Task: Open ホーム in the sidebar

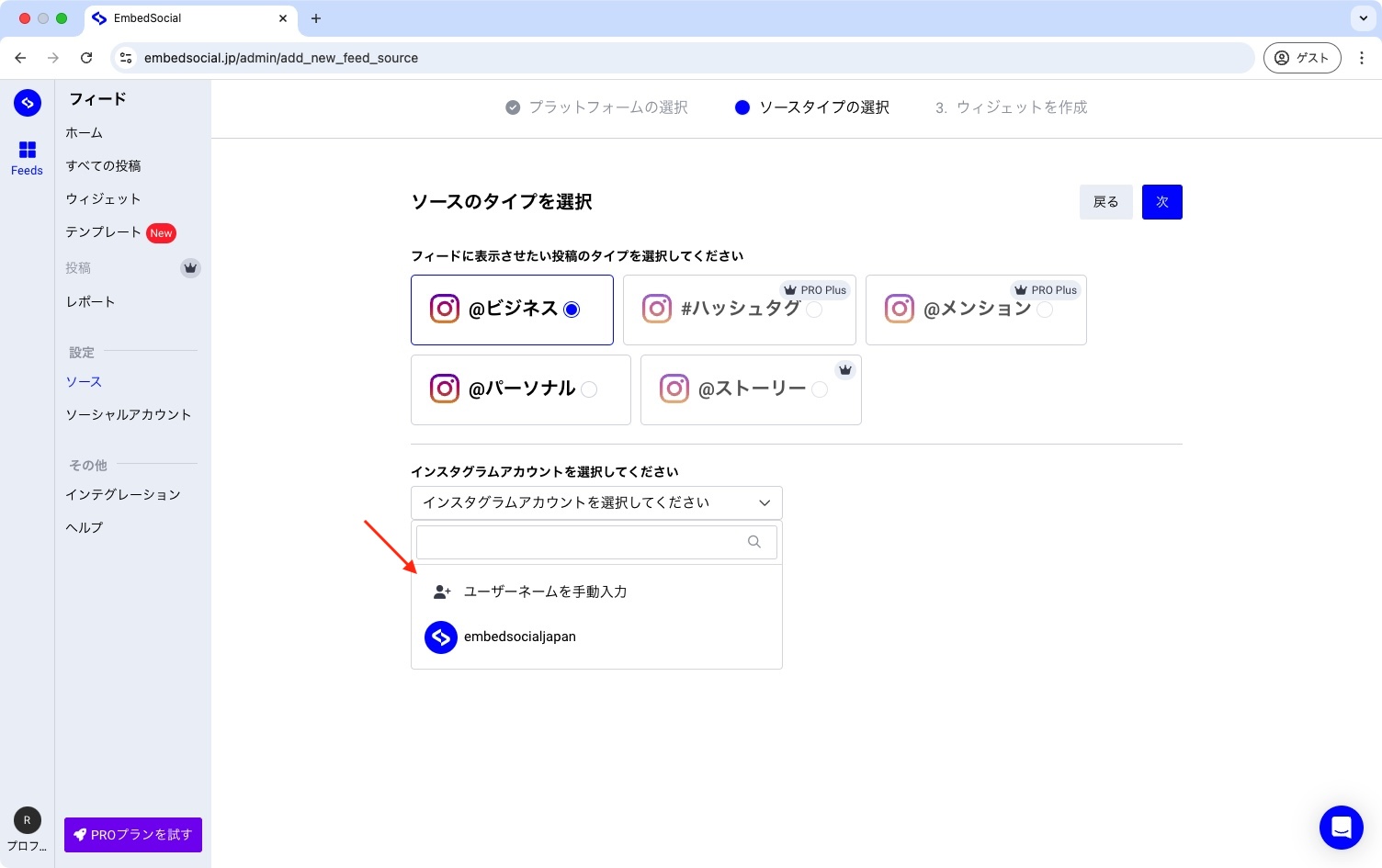Action: pyautogui.click(x=85, y=133)
